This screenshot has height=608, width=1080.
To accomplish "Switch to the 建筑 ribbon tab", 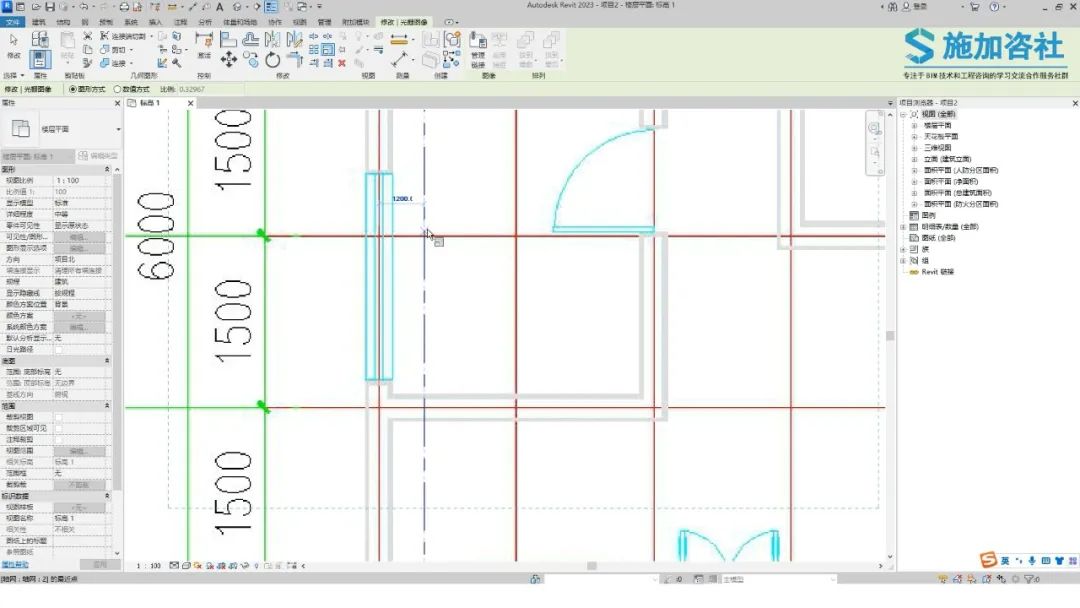I will point(39,22).
